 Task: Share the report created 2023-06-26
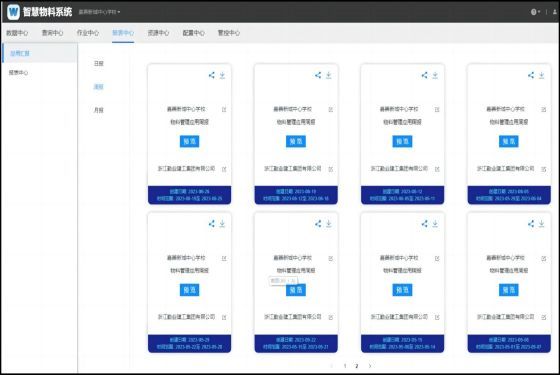(212, 75)
